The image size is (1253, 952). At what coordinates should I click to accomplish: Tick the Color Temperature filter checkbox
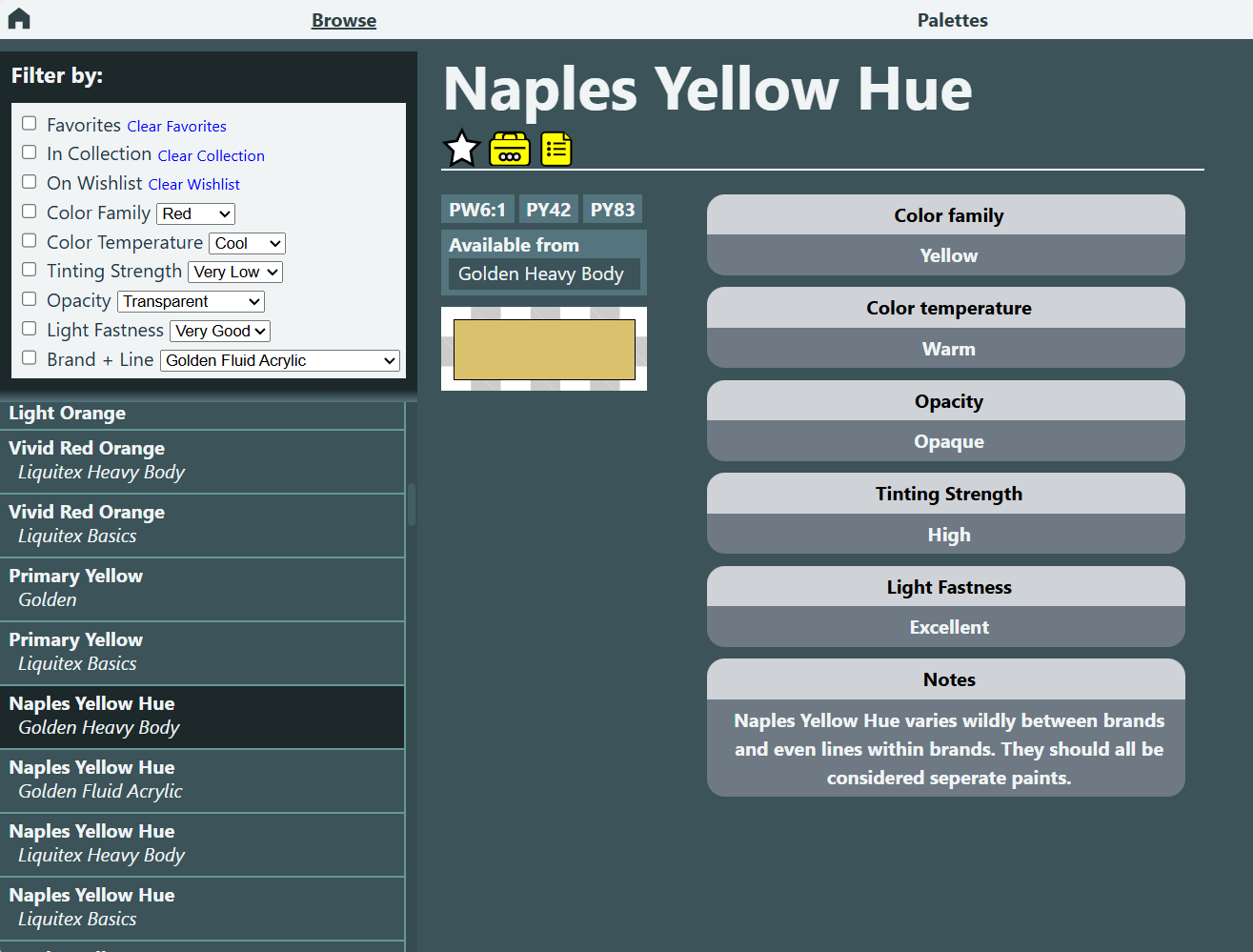click(x=30, y=241)
